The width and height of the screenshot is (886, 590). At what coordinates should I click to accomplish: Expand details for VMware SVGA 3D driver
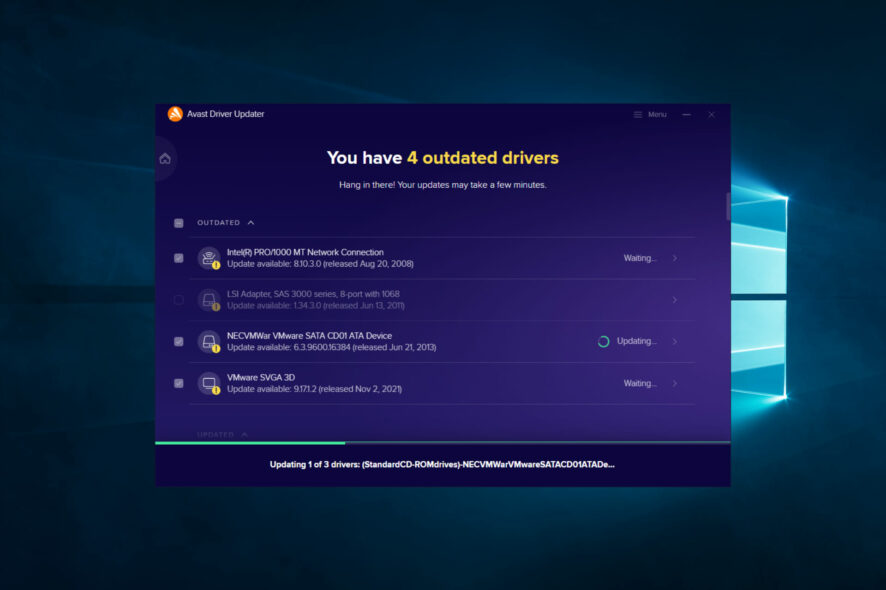[x=675, y=383]
